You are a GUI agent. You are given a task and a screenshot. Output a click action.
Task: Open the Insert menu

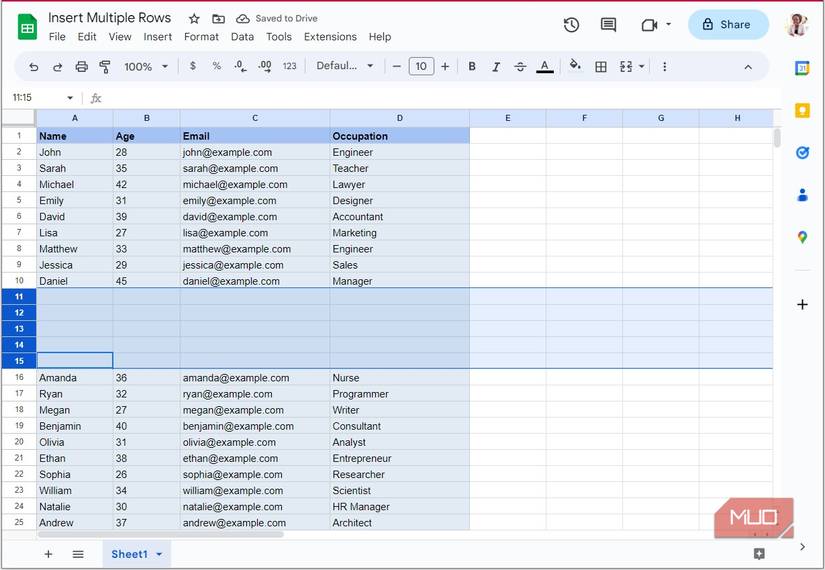(x=157, y=37)
